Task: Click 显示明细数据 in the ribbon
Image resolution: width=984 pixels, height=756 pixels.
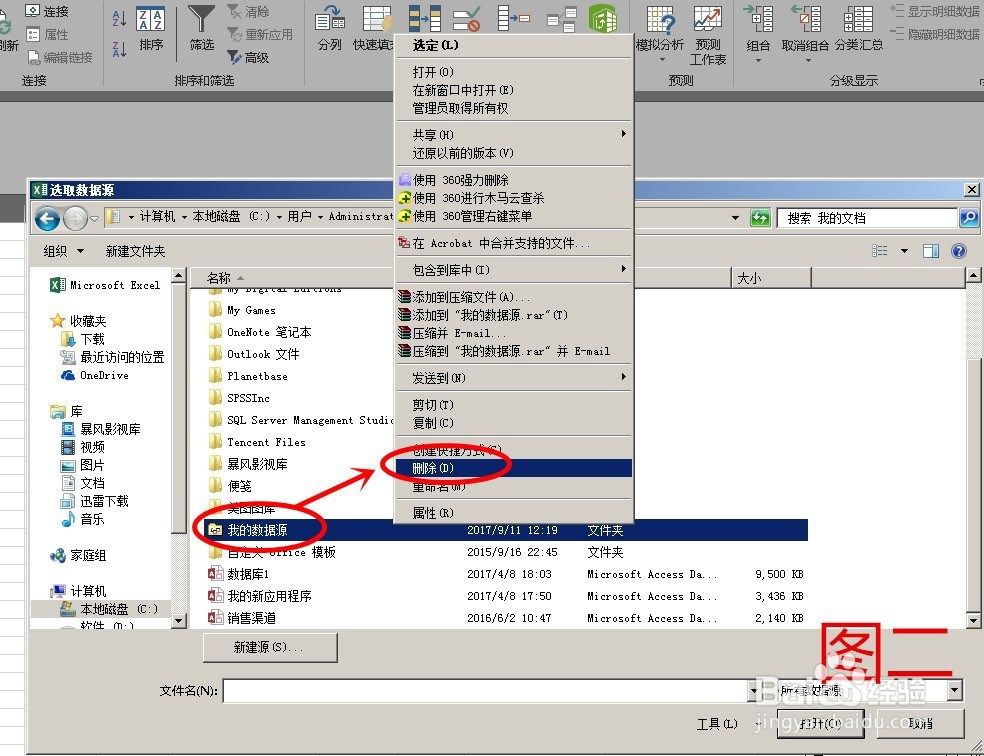Action: pyautogui.click(x=936, y=11)
